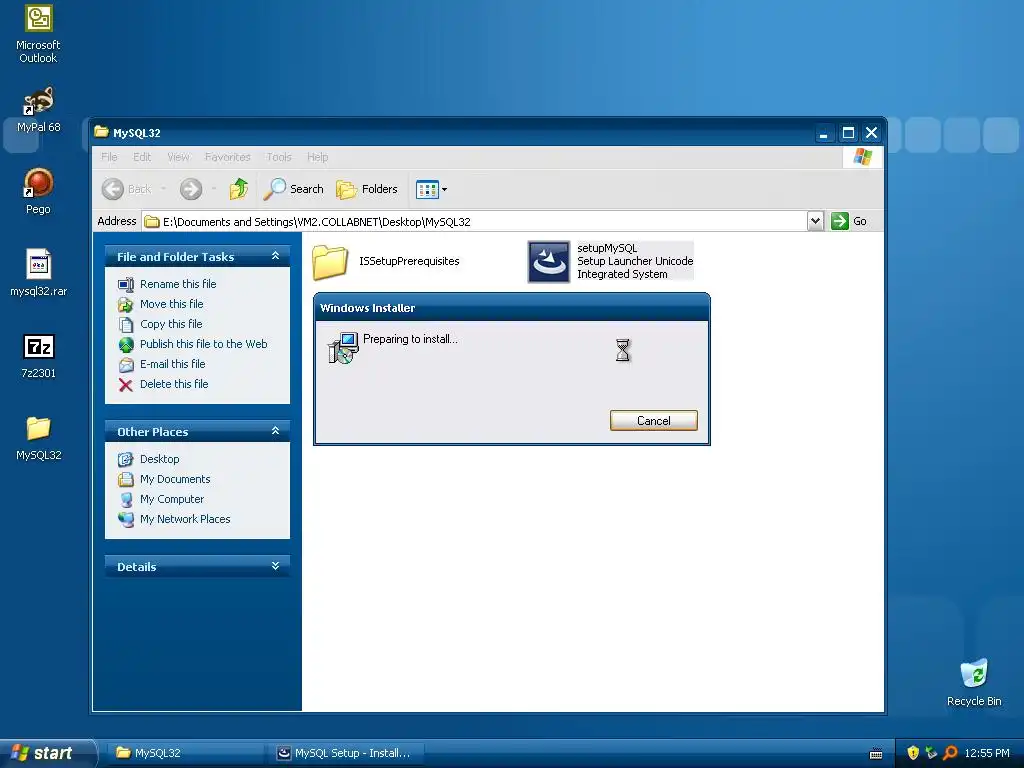The width and height of the screenshot is (1024, 768).
Task: Open the View menu
Action: 178,157
